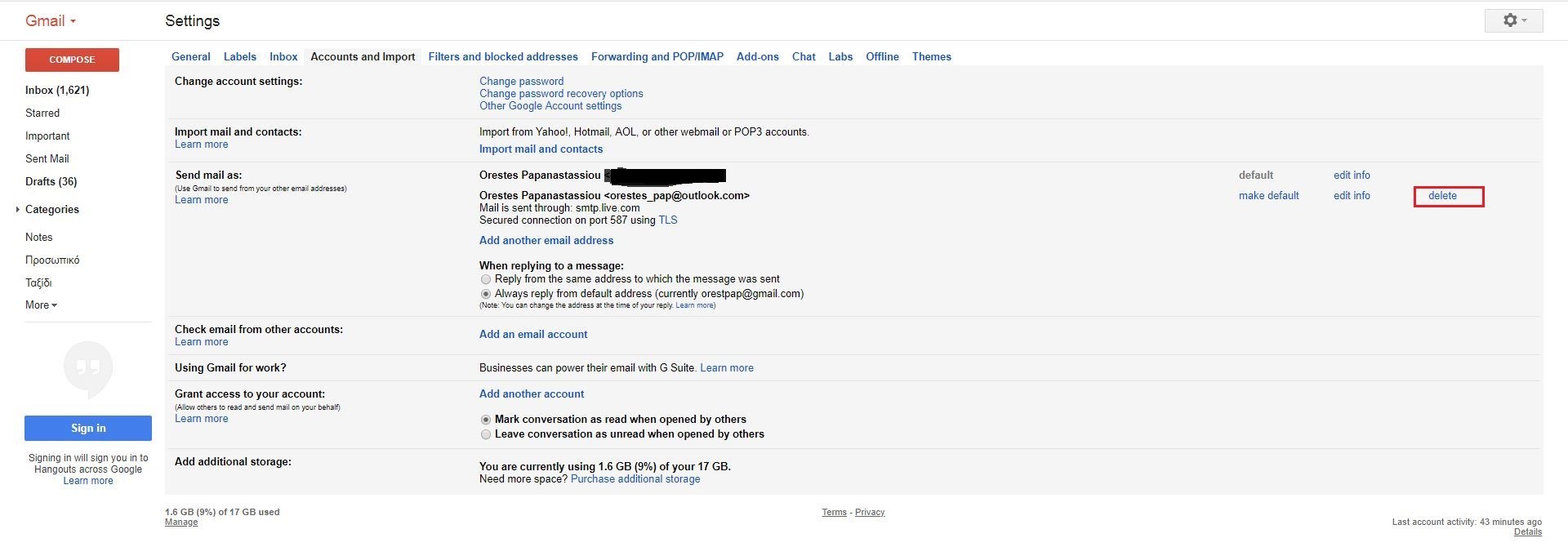The width and height of the screenshot is (1568, 547).
Task: Click the Manage storage link
Action: click(x=181, y=522)
